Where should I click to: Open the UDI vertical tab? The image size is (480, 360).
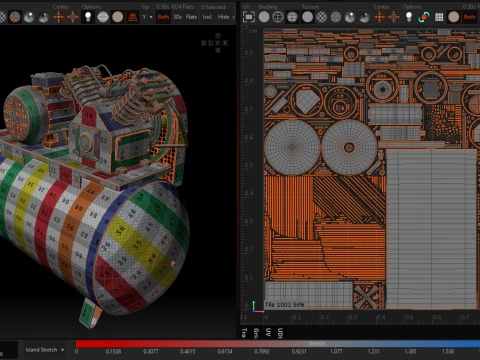(280, 333)
